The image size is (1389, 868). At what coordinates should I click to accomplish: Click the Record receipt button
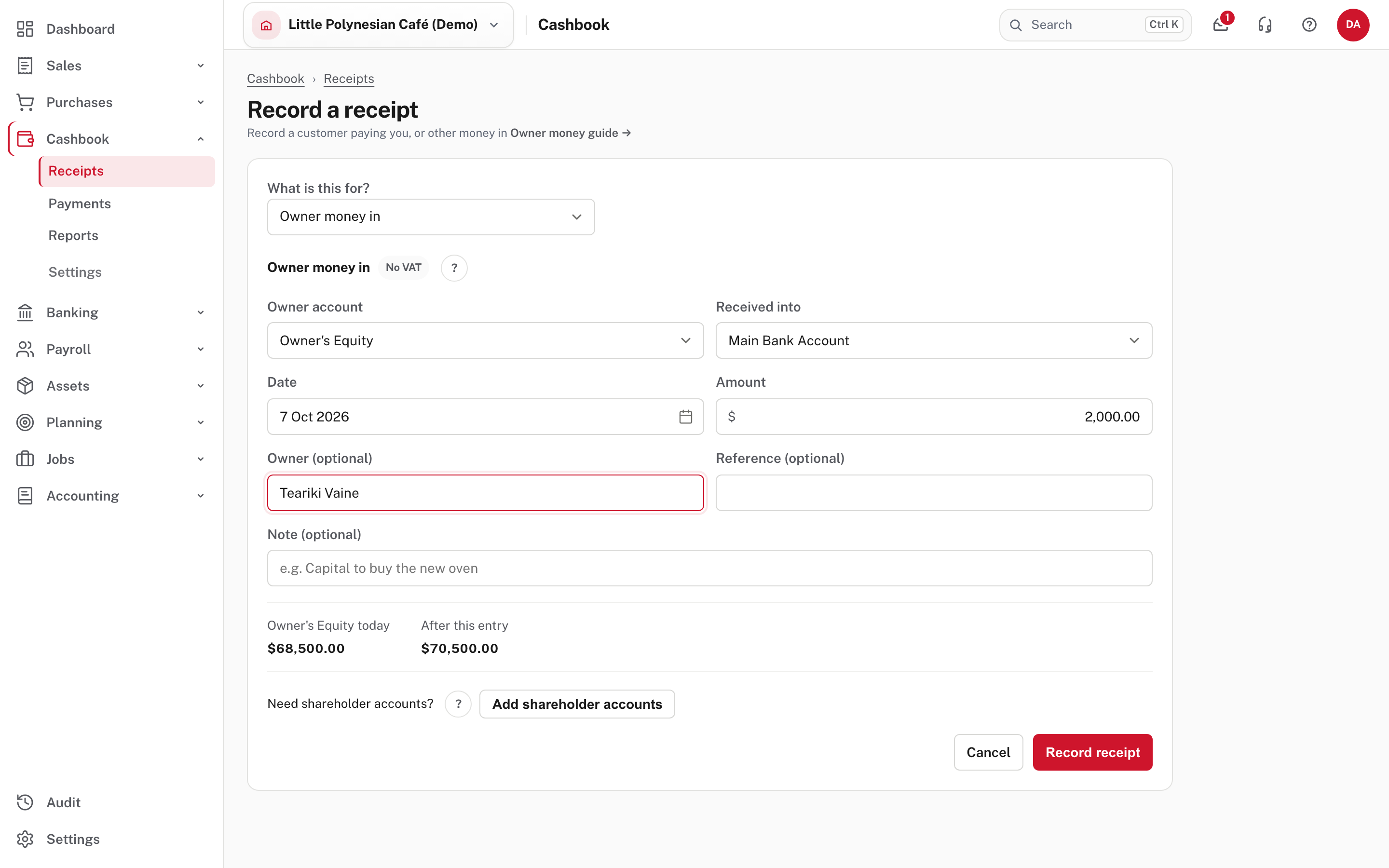pyautogui.click(x=1092, y=752)
